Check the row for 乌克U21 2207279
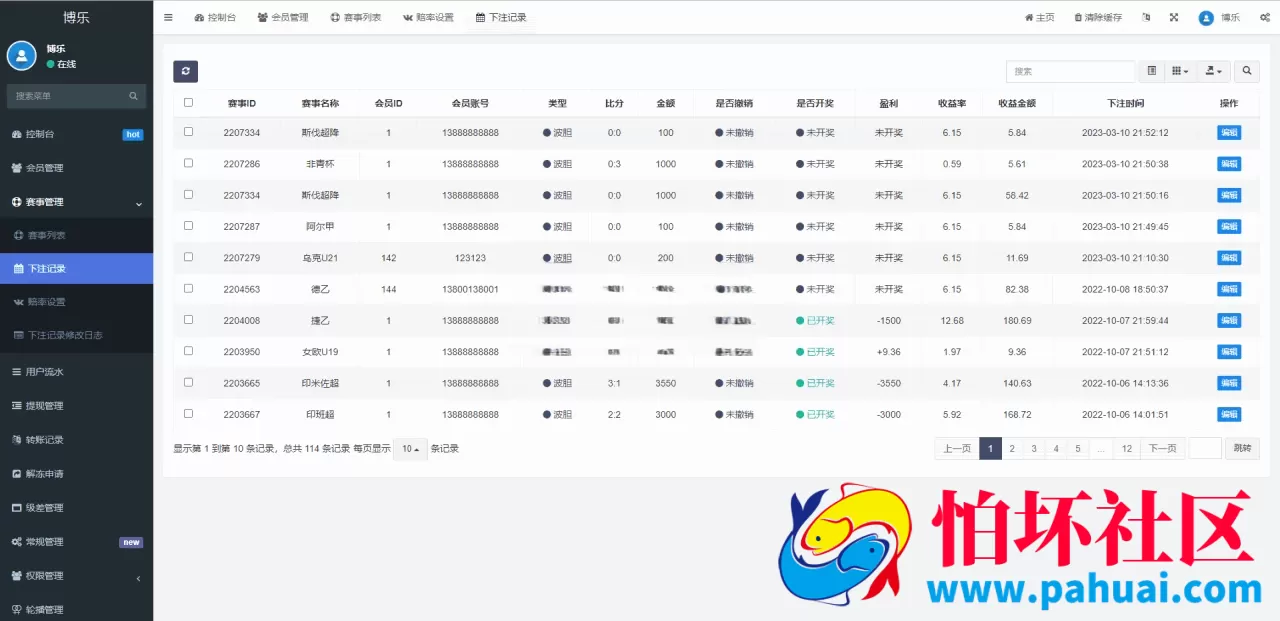This screenshot has height=621, width=1280. click(188, 257)
